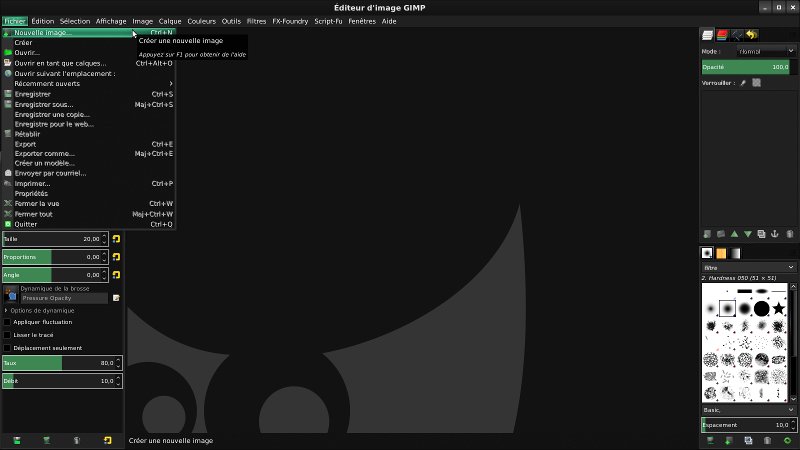The width and height of the screenshot is (800, 450).
Task: Open the Channels dock tab
Action: [x=722, y=35]
